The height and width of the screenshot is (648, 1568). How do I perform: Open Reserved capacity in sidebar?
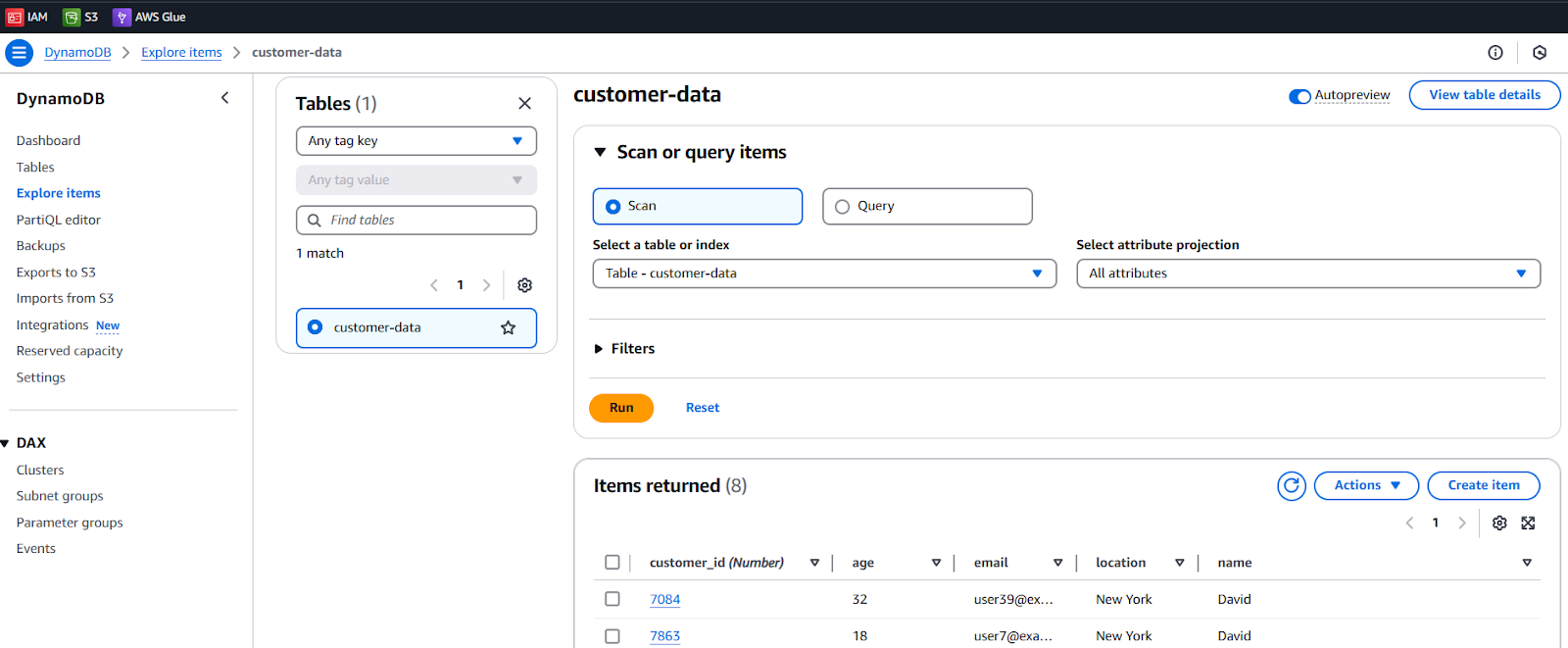pos(70,351)
